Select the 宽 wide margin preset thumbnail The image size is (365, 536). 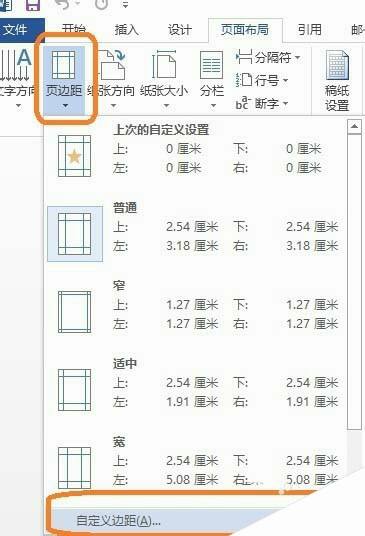click(74, 468)
